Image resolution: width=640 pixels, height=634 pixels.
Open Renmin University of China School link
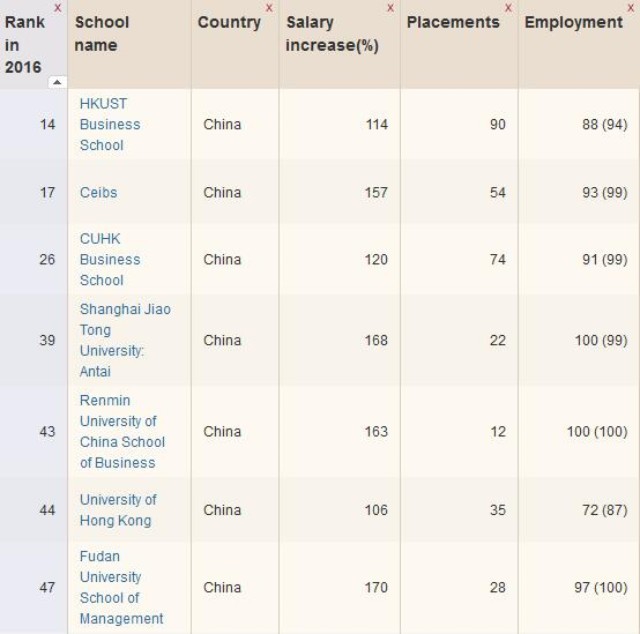point(122,432)
